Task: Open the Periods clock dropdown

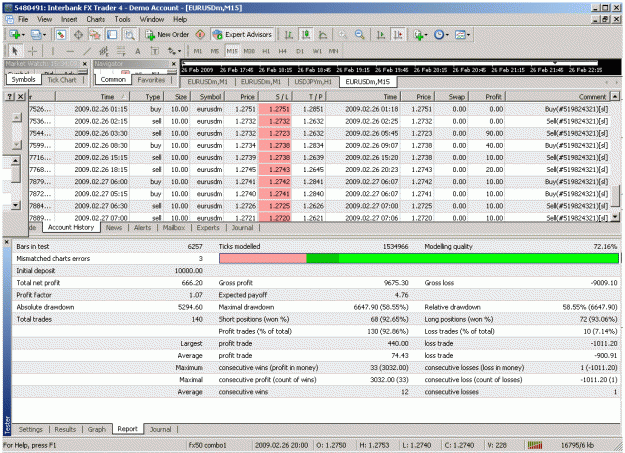Action: point(441,35)
